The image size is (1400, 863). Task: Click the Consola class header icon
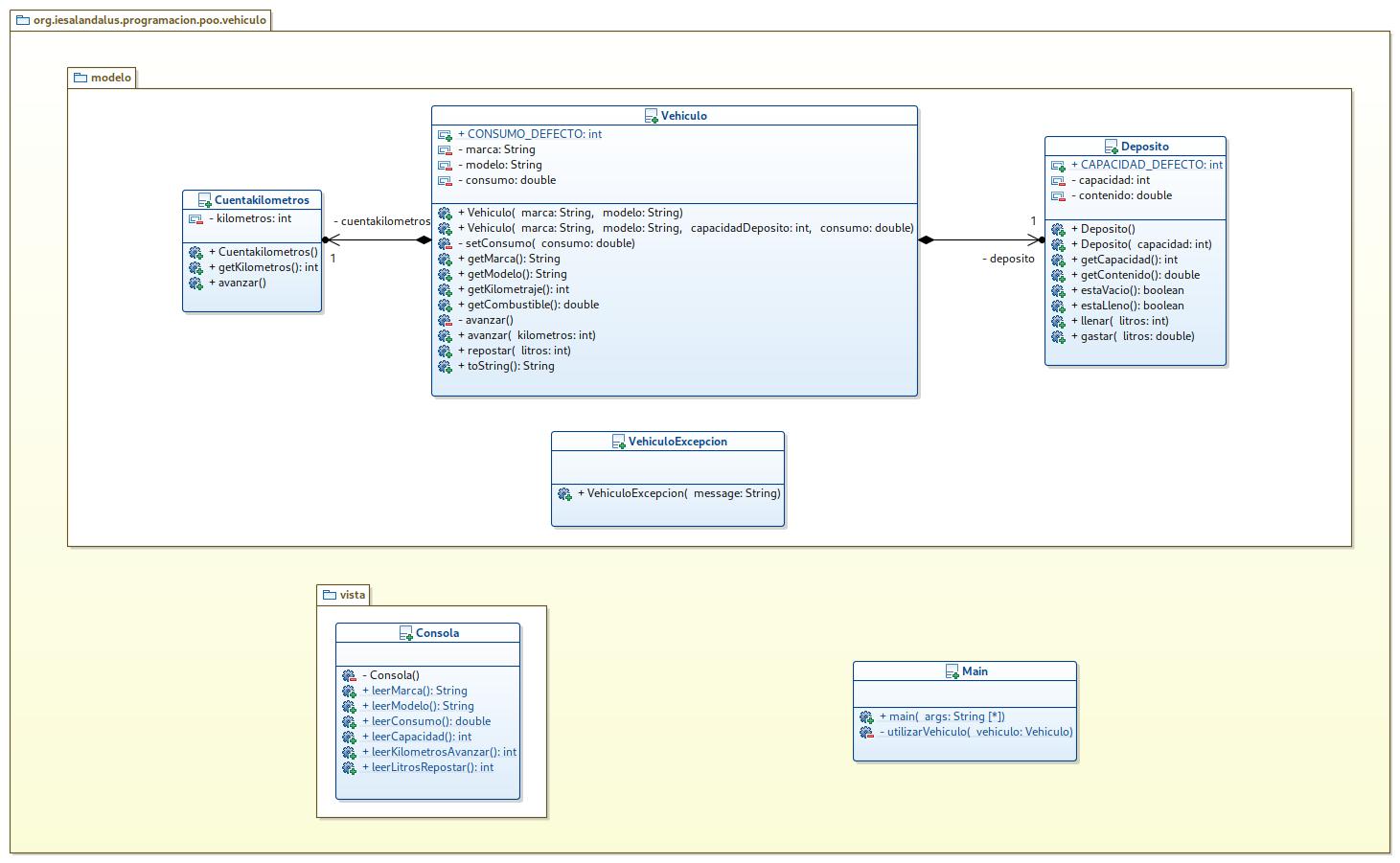[406, 633]
